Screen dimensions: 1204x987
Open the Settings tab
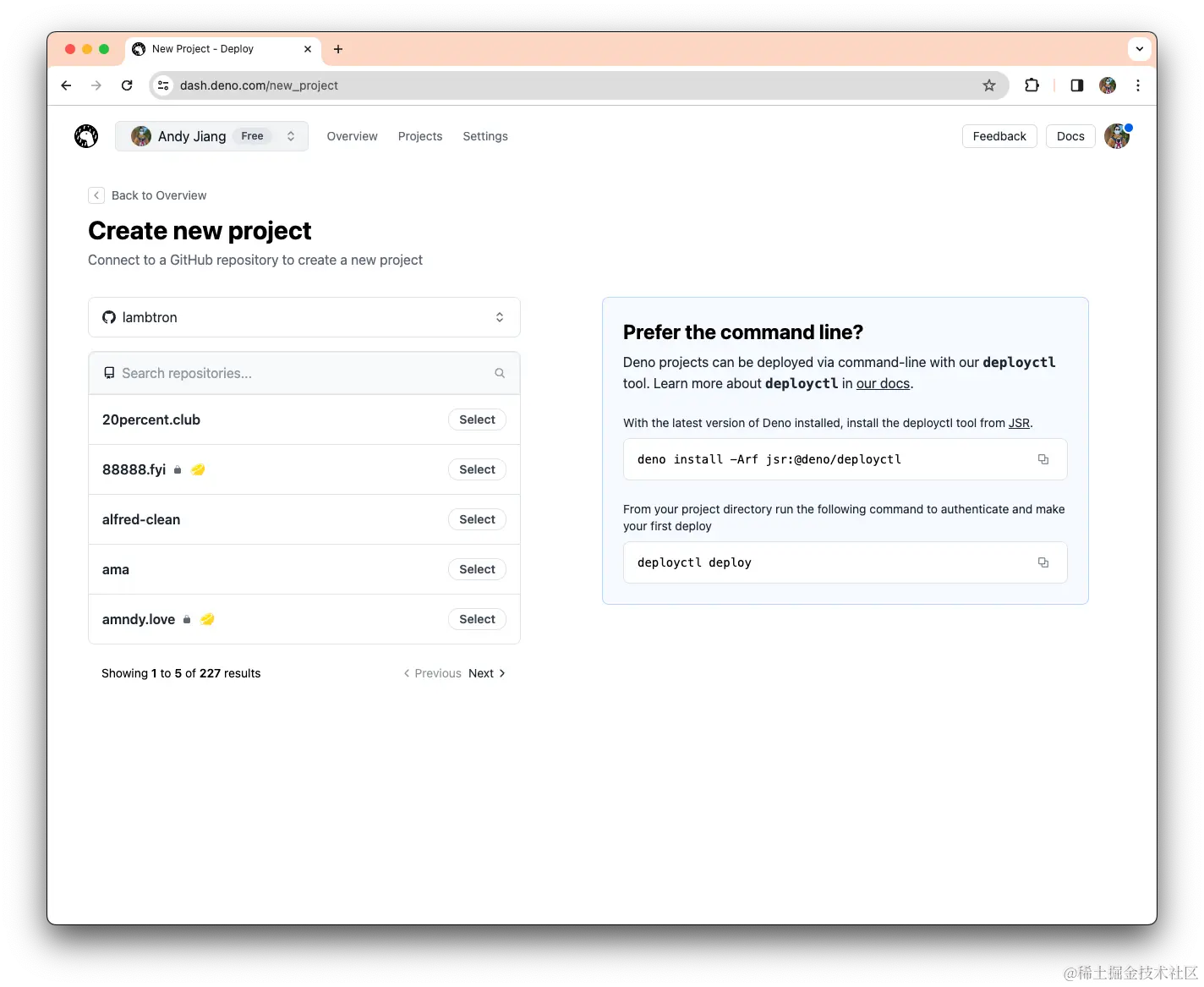pos(485,136)
